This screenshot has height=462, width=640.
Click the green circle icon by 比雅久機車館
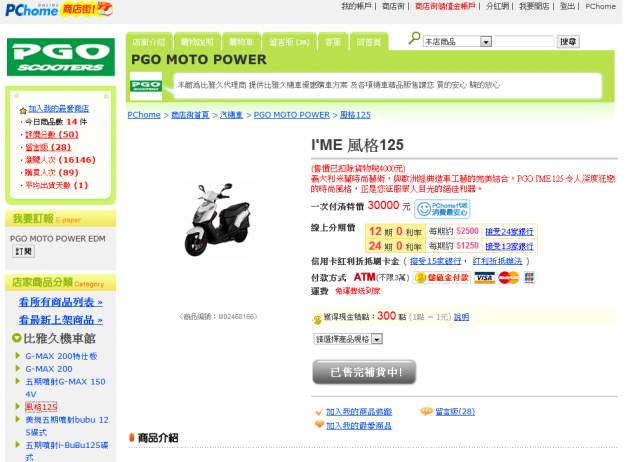pos(17,338)
